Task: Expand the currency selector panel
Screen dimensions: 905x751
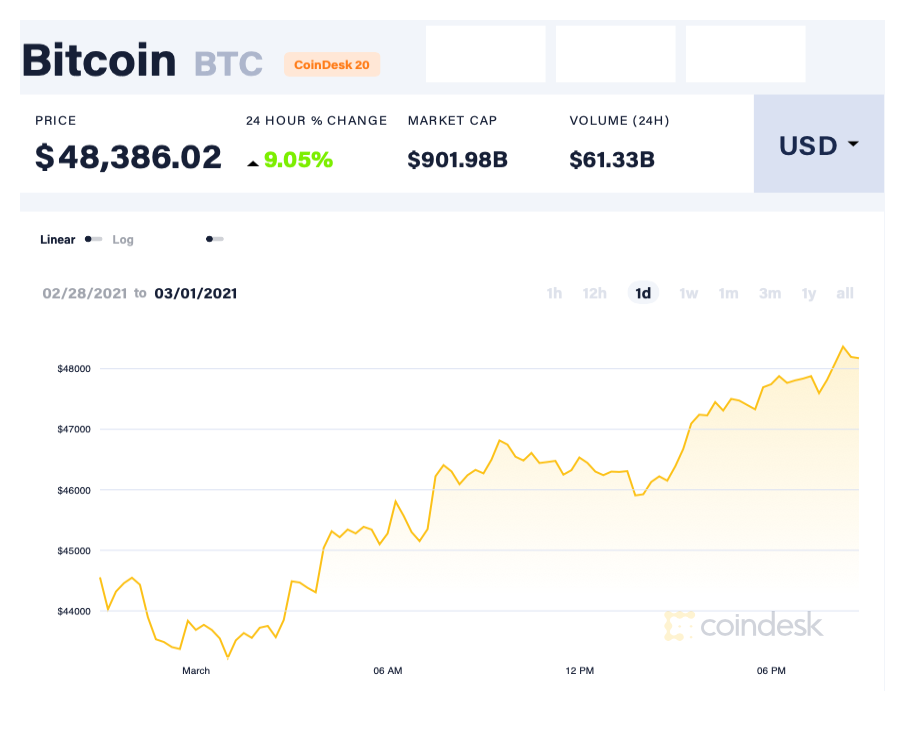Action: click(818, 145)
